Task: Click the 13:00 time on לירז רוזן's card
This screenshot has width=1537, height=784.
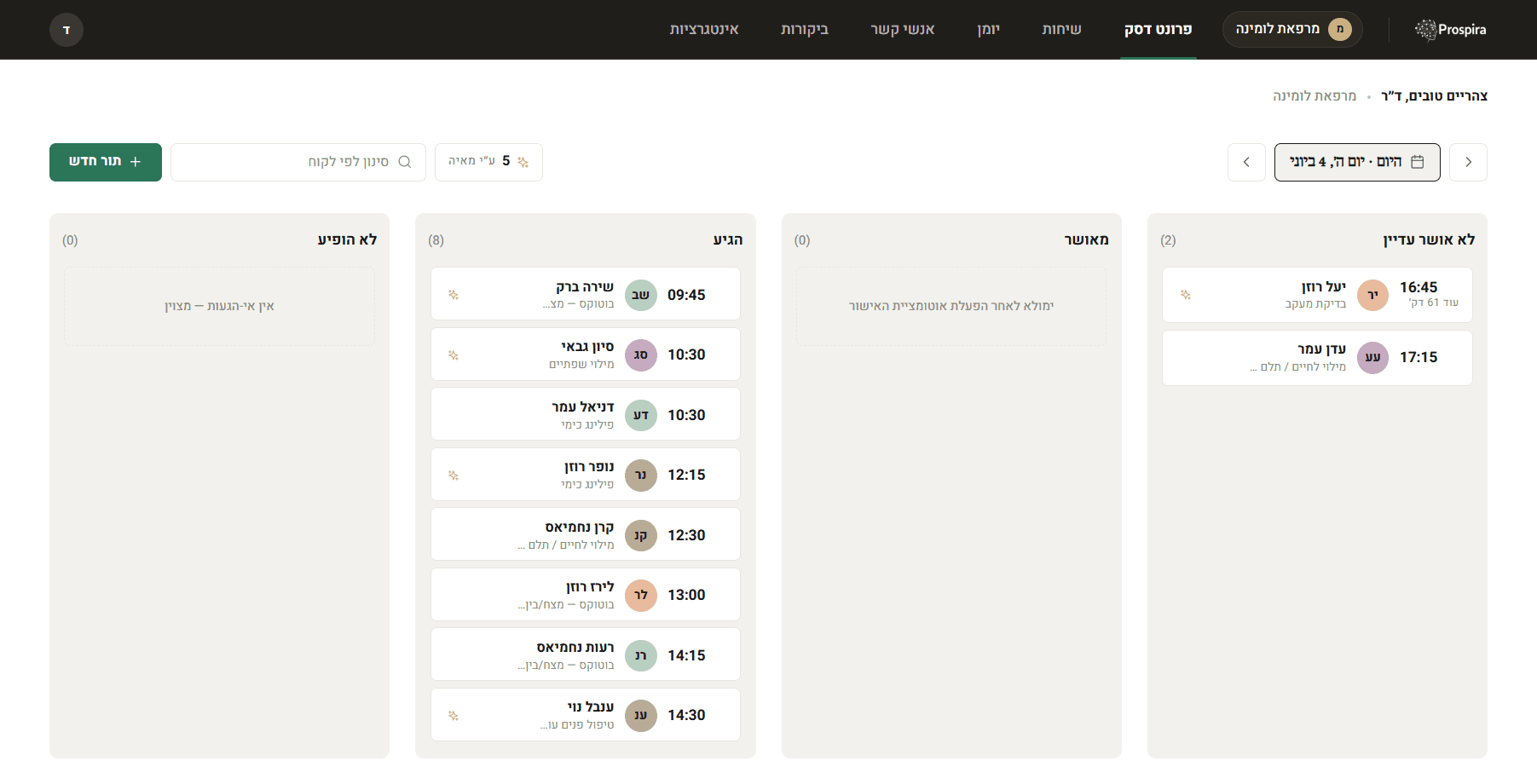Action: coord(686,595)
